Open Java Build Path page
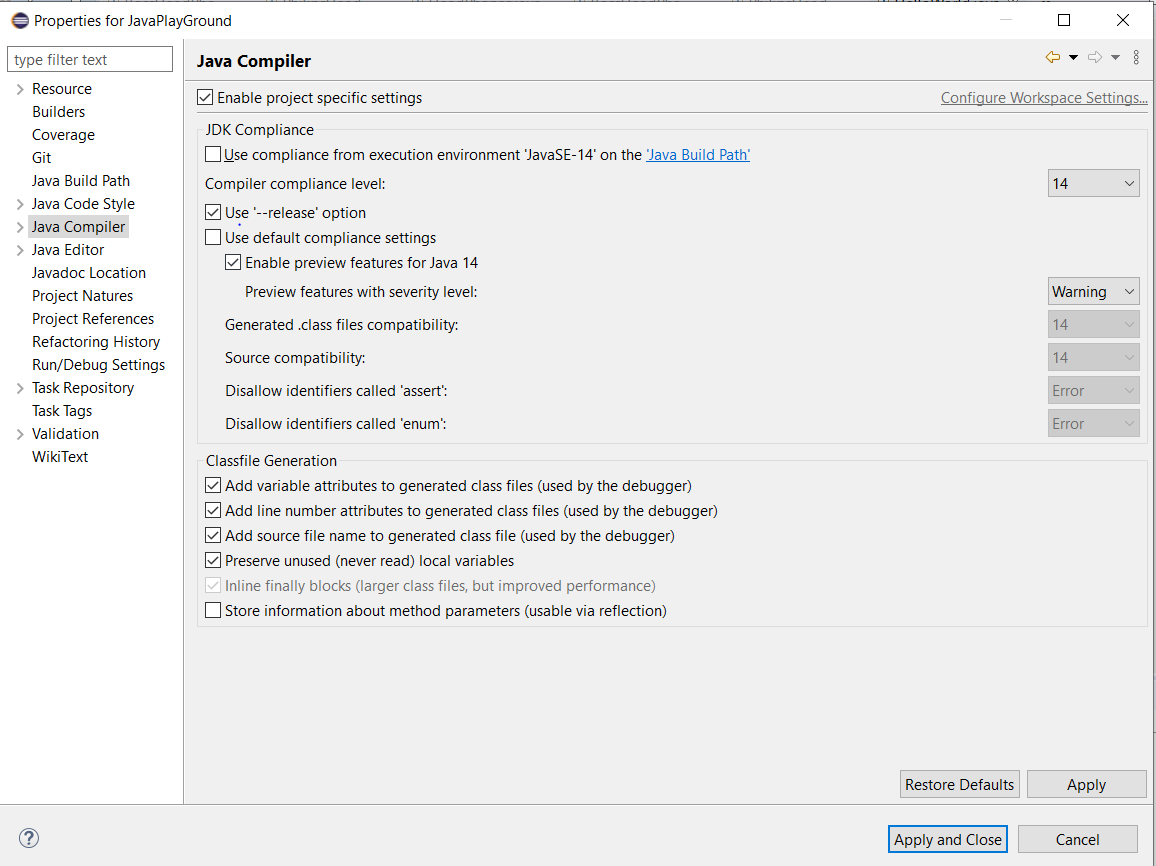1156x866 pixels. pos(80,181)
